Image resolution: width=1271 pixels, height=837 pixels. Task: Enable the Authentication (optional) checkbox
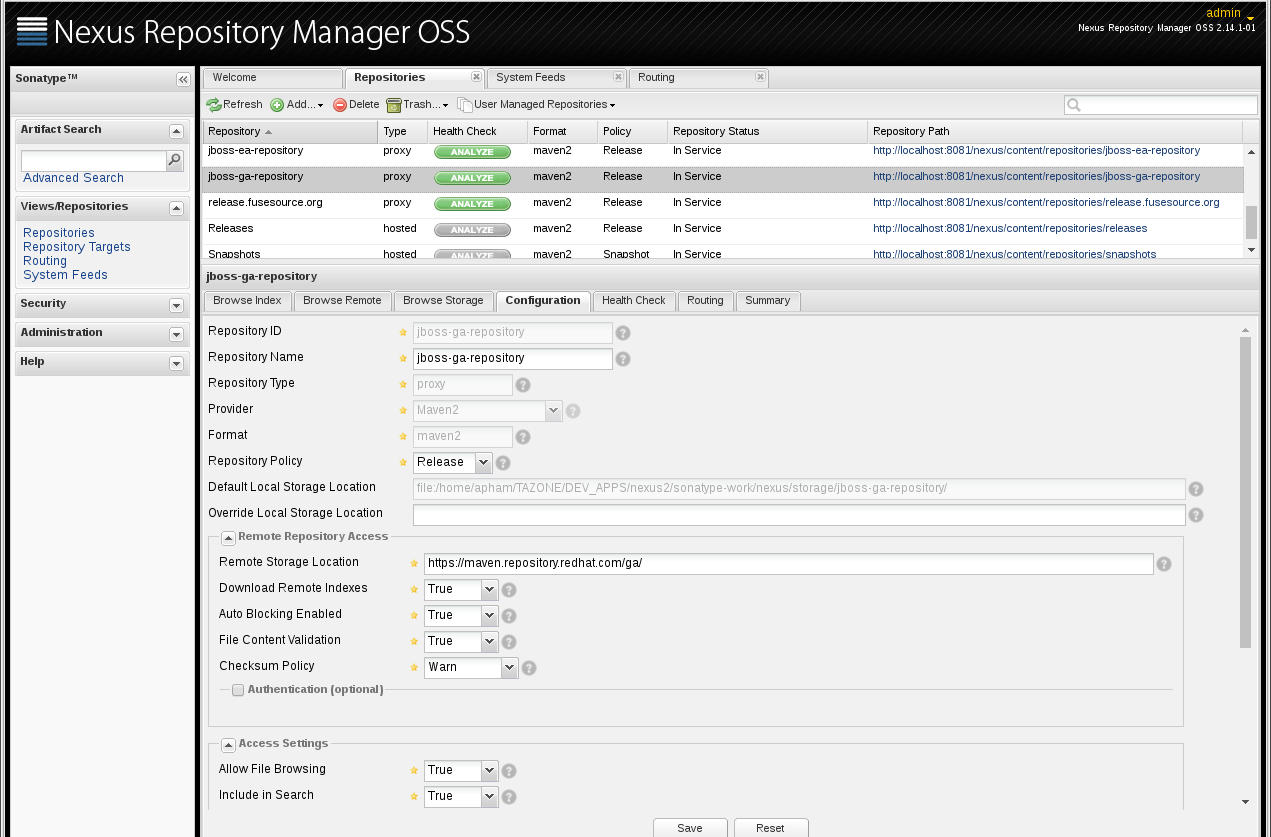click(x=238, y=690)
